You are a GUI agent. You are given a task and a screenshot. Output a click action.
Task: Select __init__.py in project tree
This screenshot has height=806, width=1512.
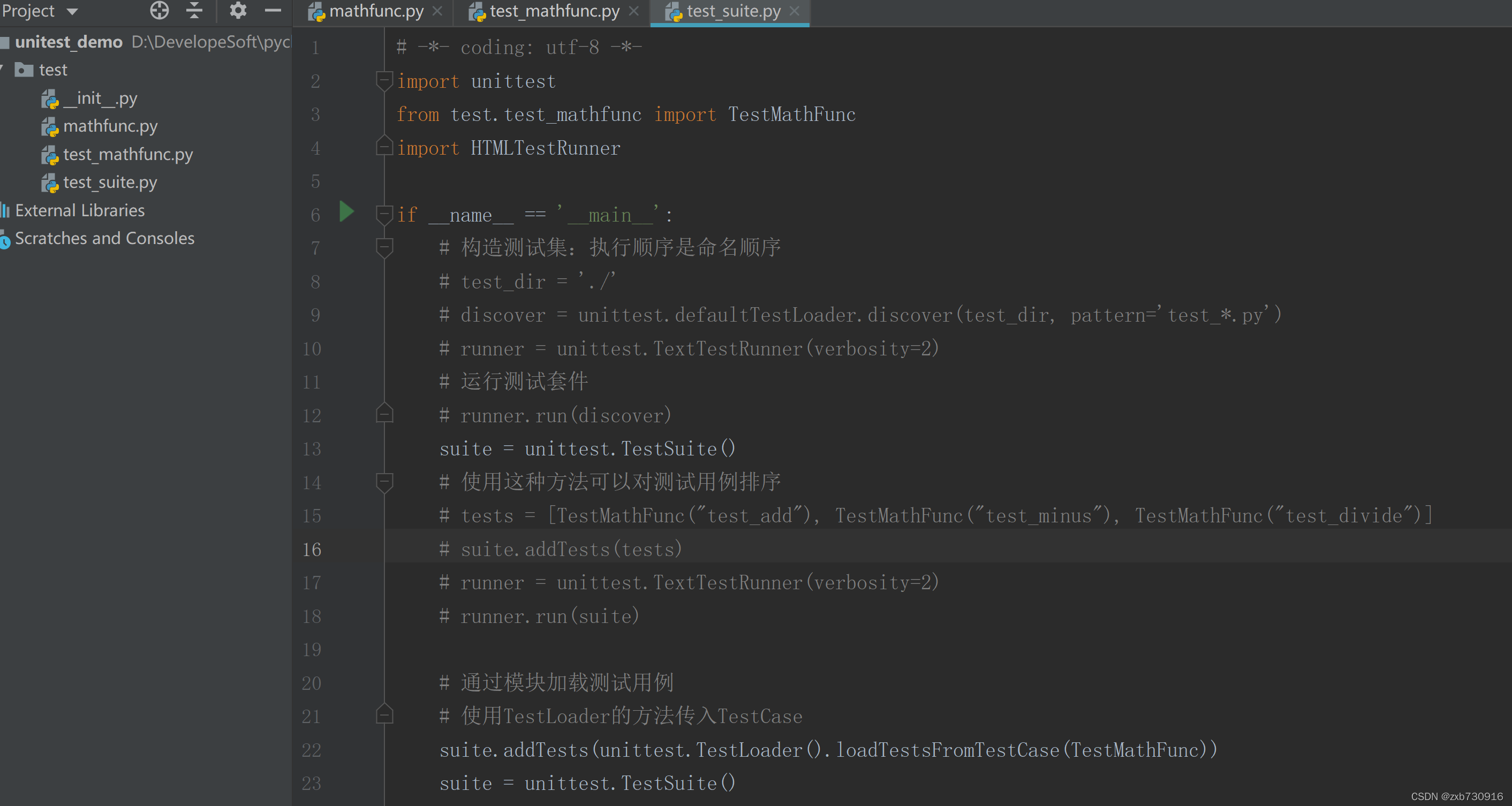click(100, 98)
